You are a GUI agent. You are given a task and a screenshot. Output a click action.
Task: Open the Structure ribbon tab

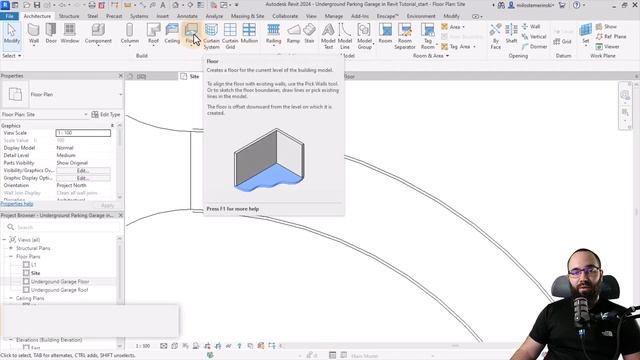coord(69,16)
